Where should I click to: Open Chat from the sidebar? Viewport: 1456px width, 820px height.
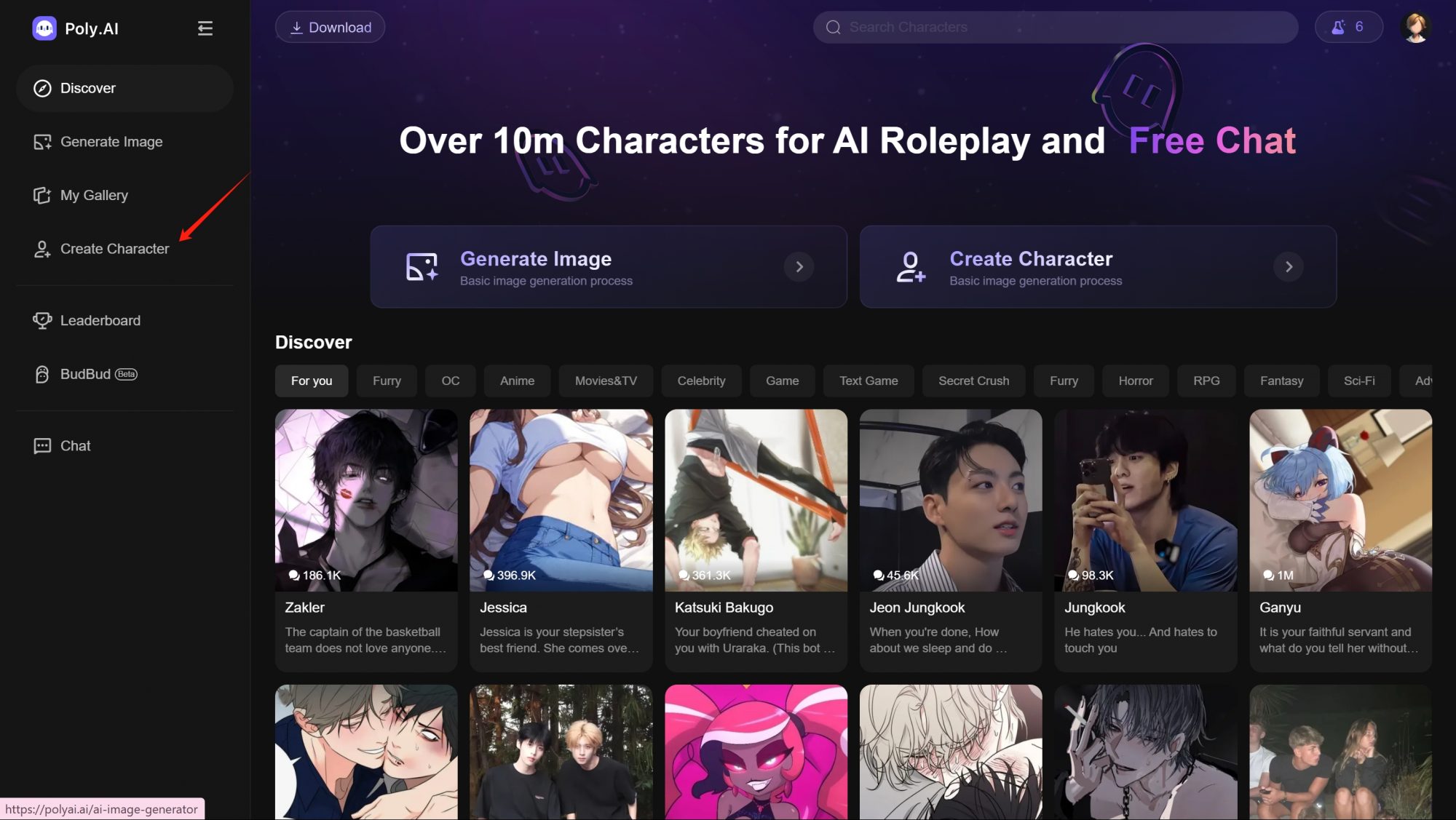tap(124, 446)
